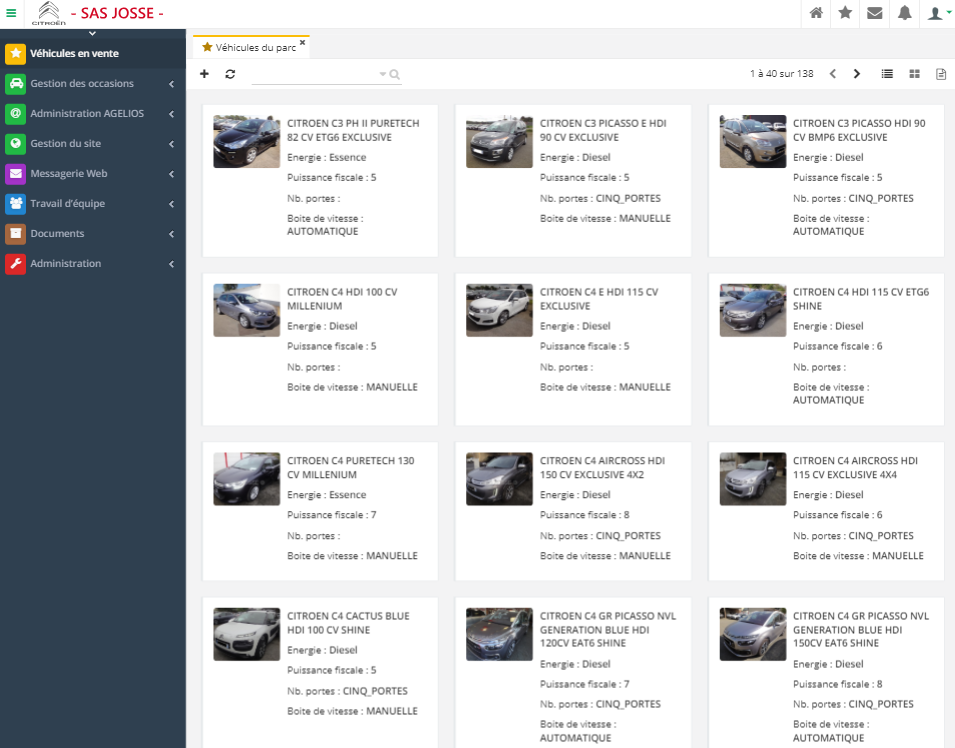Expand Documents chevron
The width and height of the screenshot is (955, 748).
pos(172,234)
